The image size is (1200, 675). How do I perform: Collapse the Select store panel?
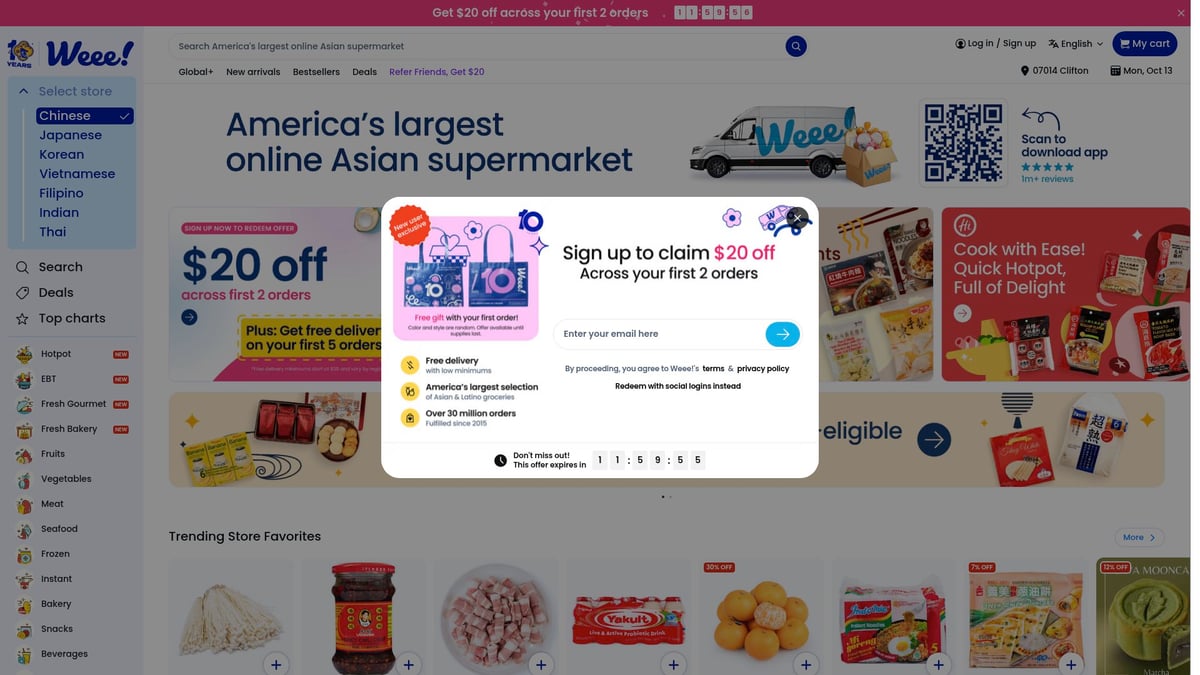pyautogui.click(x=24, y=91)
